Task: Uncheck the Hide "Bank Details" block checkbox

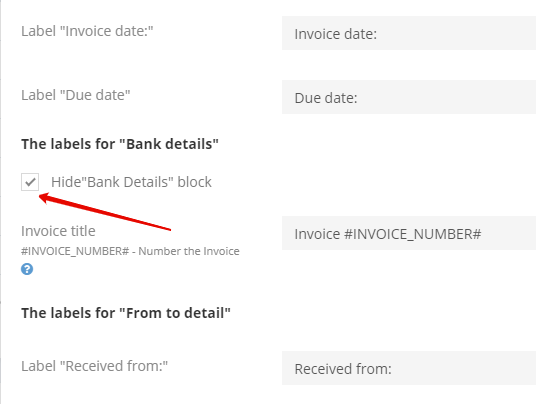Action: [x=30, y=182]
